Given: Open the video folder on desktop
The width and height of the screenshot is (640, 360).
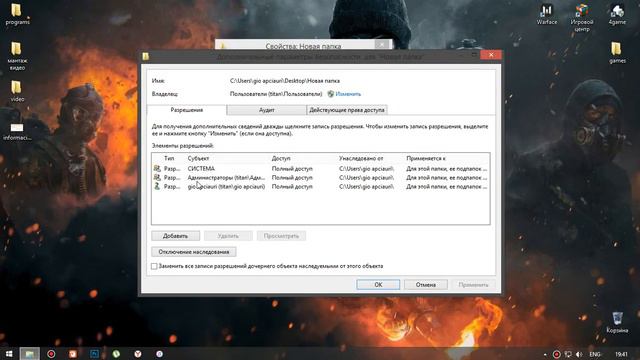Looking at the screenshot, I should [x=17, y=91].
